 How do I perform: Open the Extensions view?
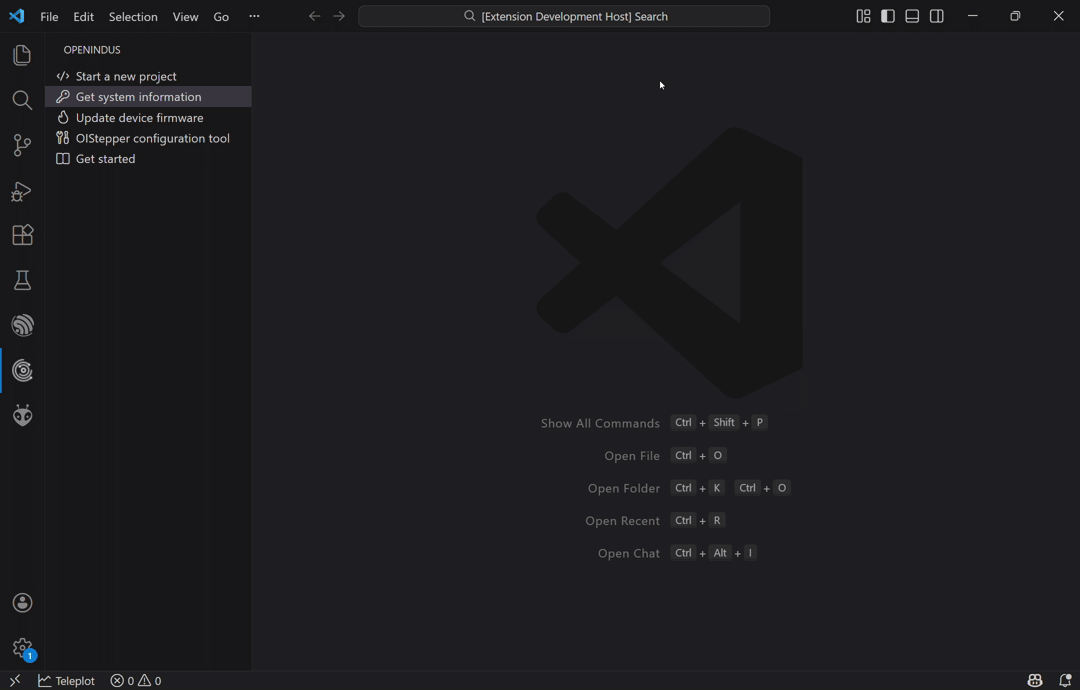22,235
